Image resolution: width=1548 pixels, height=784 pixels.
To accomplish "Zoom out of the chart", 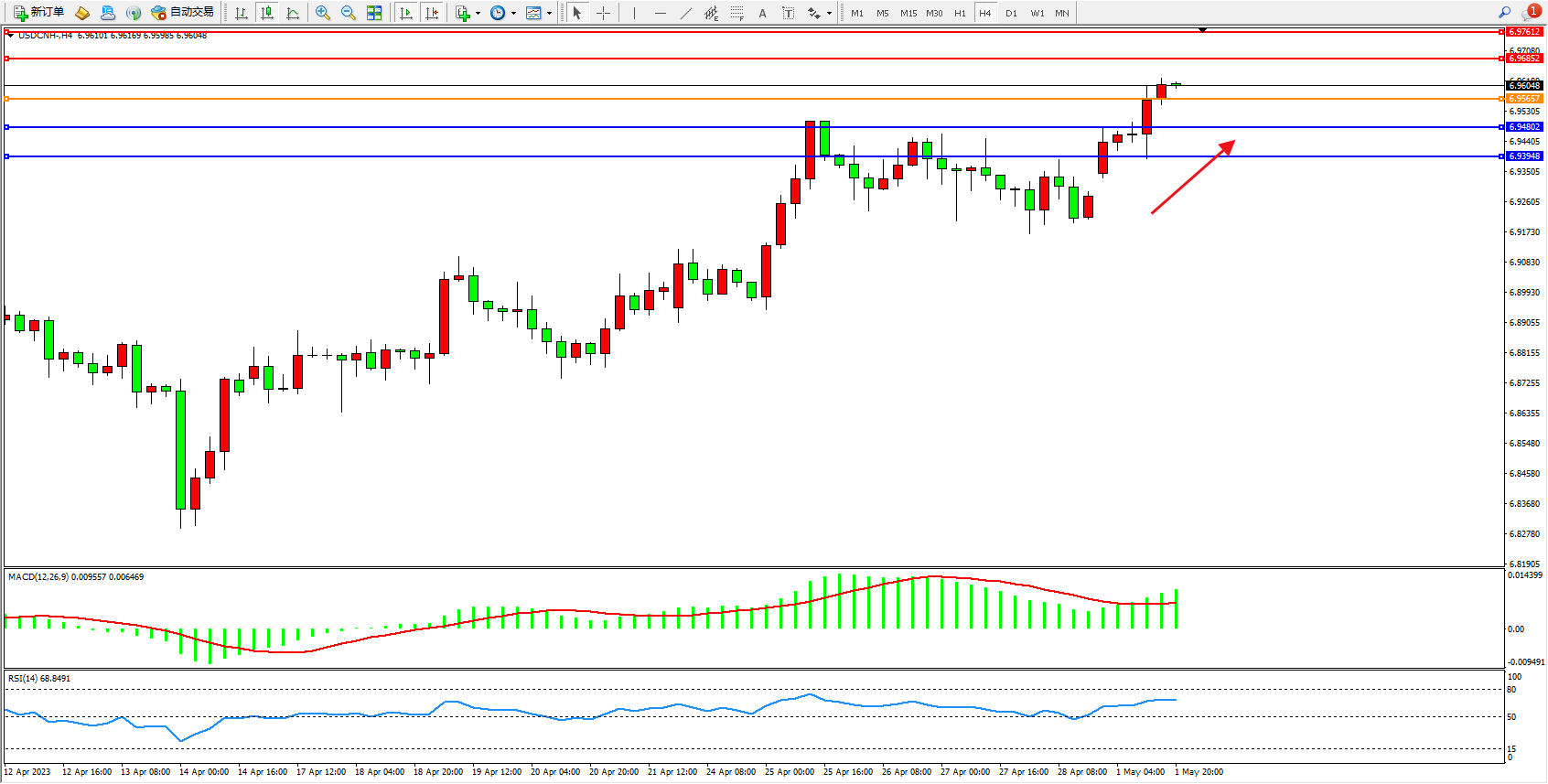I will coord(349,13).
